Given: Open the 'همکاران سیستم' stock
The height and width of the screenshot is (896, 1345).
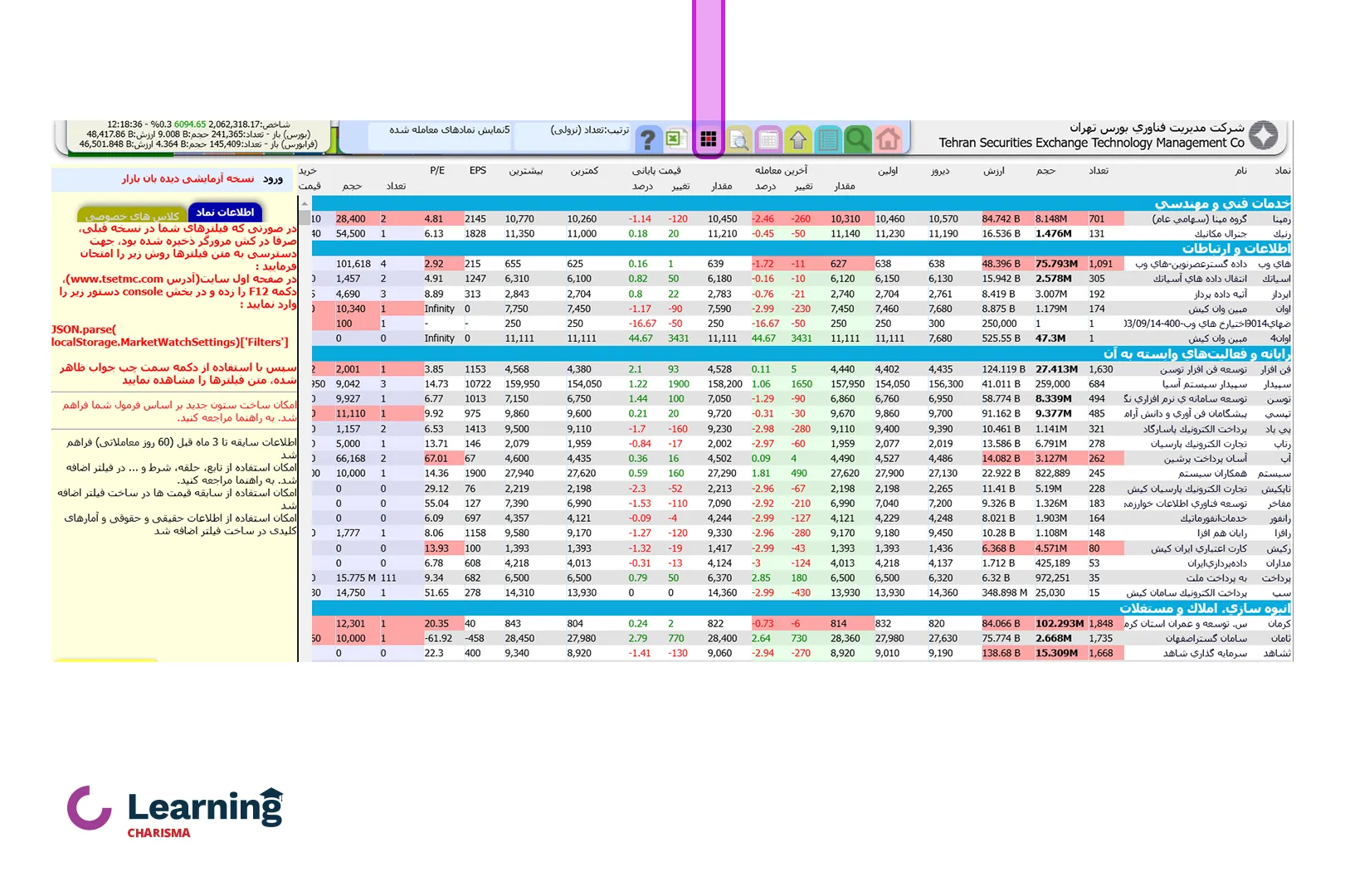Looking at the screenshot, I should coord(1212,474).
